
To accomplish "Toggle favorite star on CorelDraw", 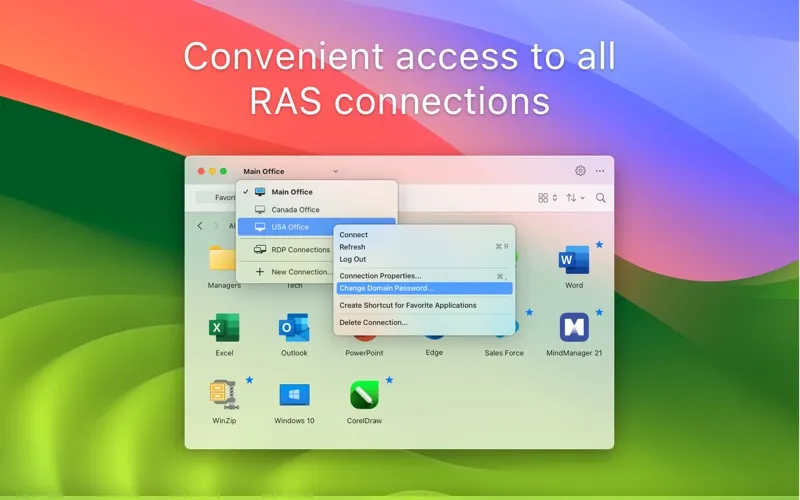I will (x=389, y=380).
